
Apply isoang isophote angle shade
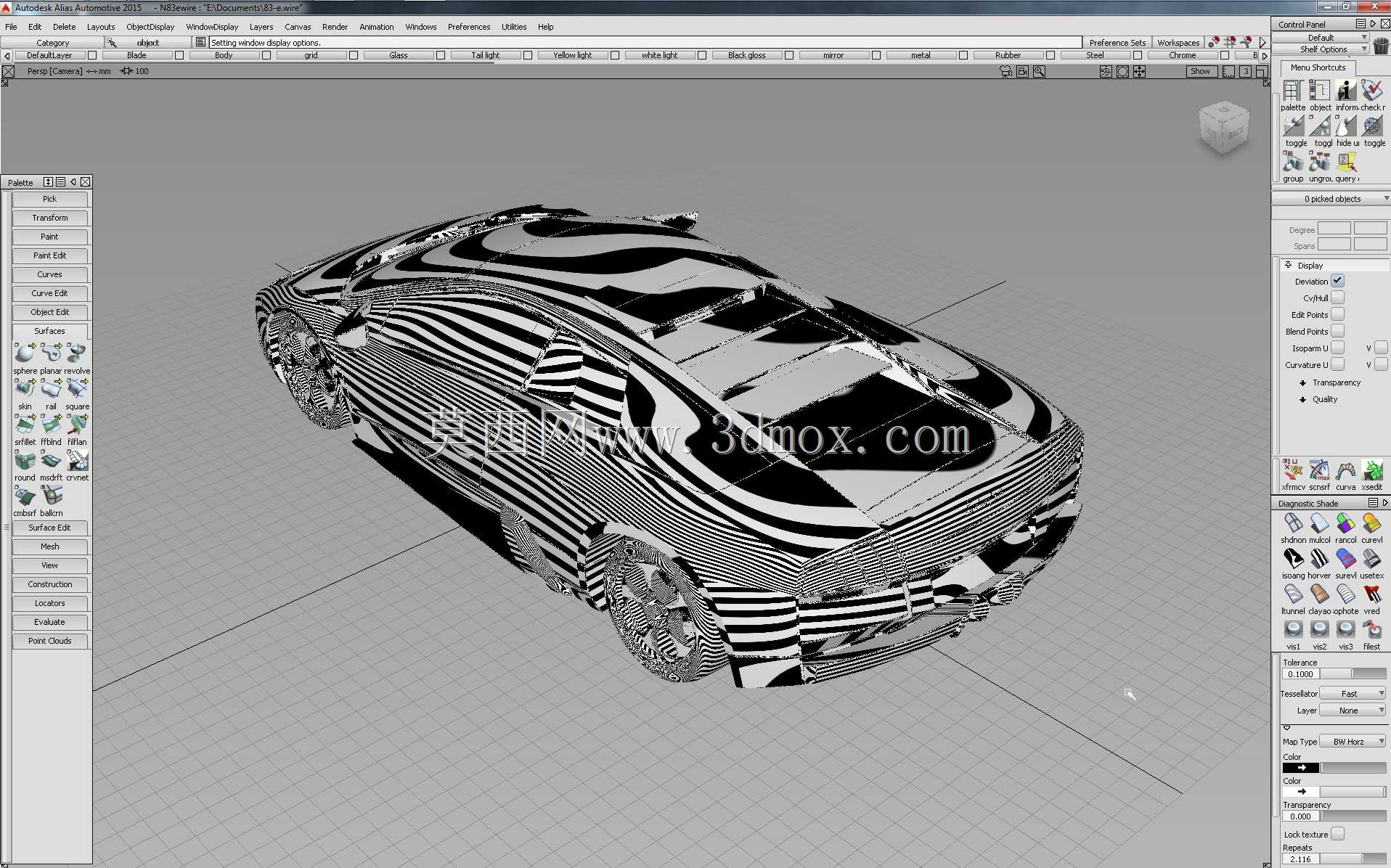click(x=1293, y=559)
